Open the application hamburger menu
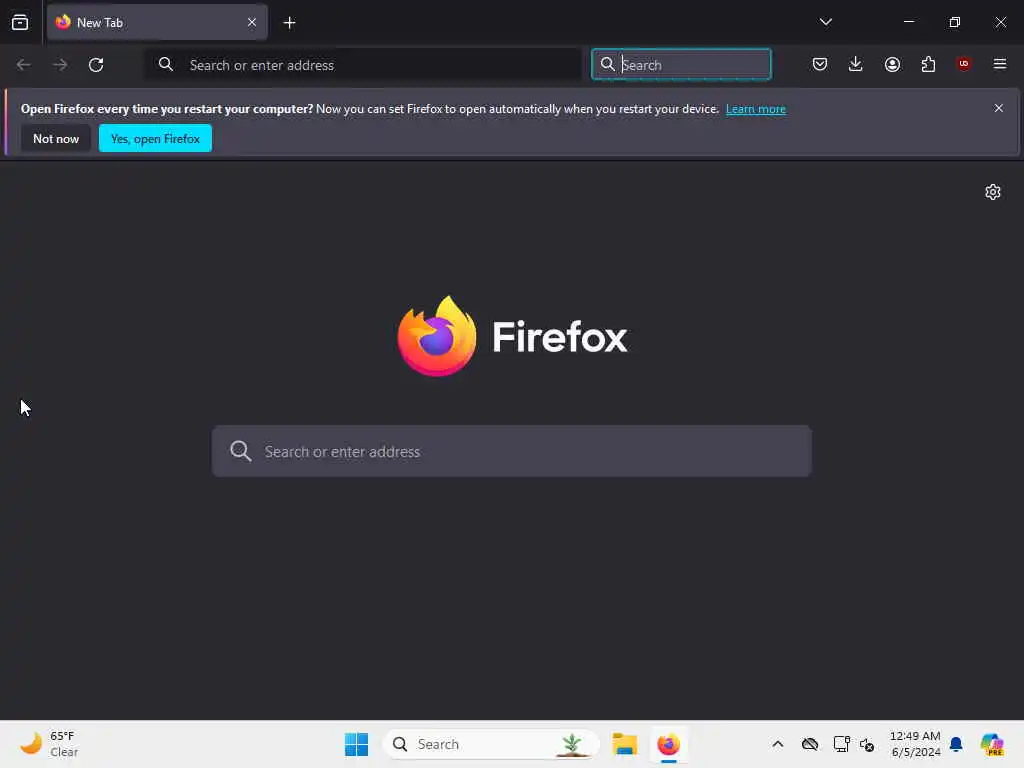1024x768 pixels. (999, 64)
